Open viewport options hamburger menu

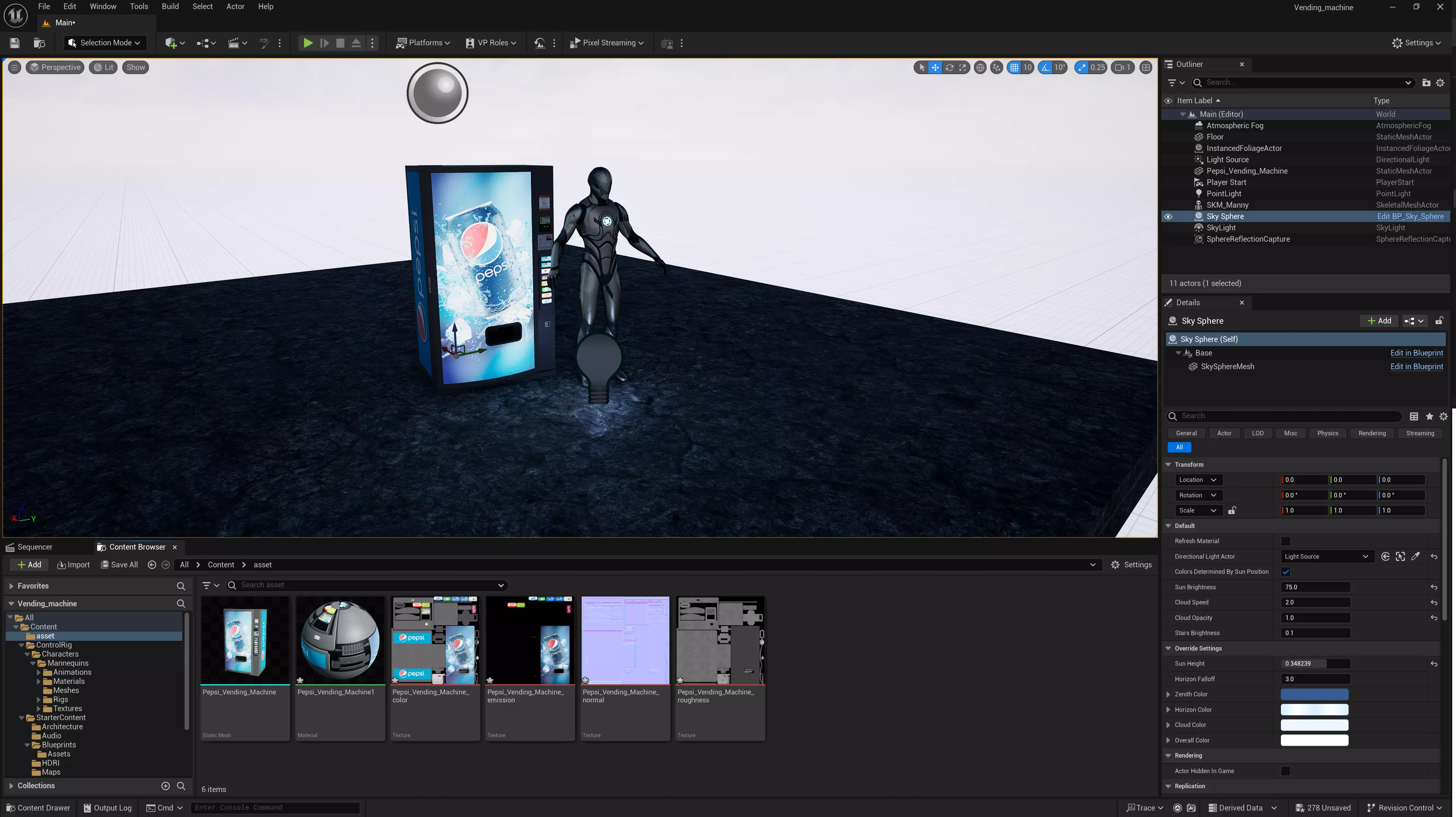(15, 67)
